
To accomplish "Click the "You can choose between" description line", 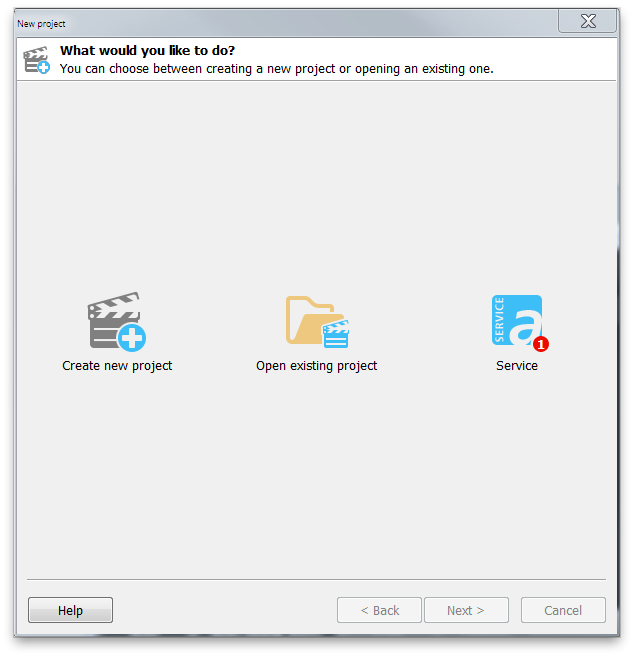I will click(277, 69).
